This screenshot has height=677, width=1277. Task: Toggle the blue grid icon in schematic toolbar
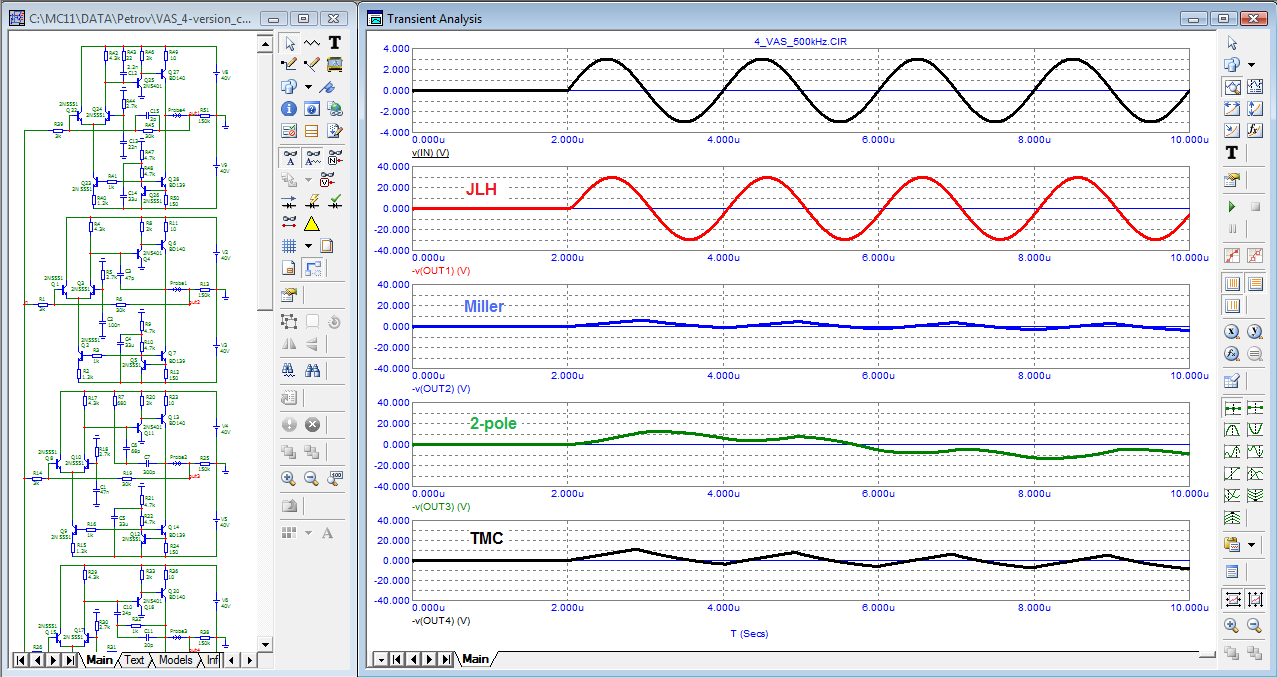point(289,245)
